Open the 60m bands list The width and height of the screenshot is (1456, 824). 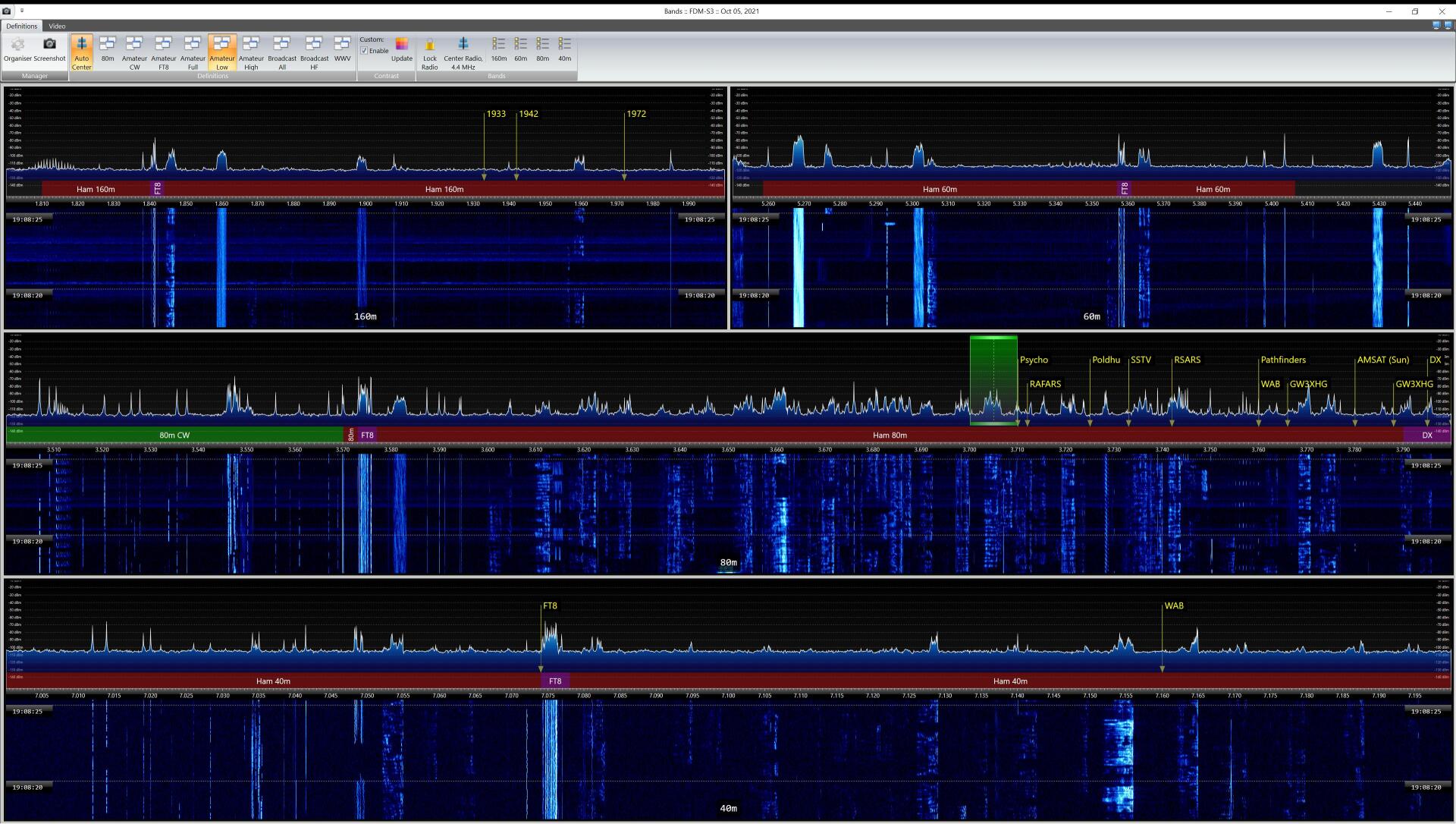click(x=520, y=52)
